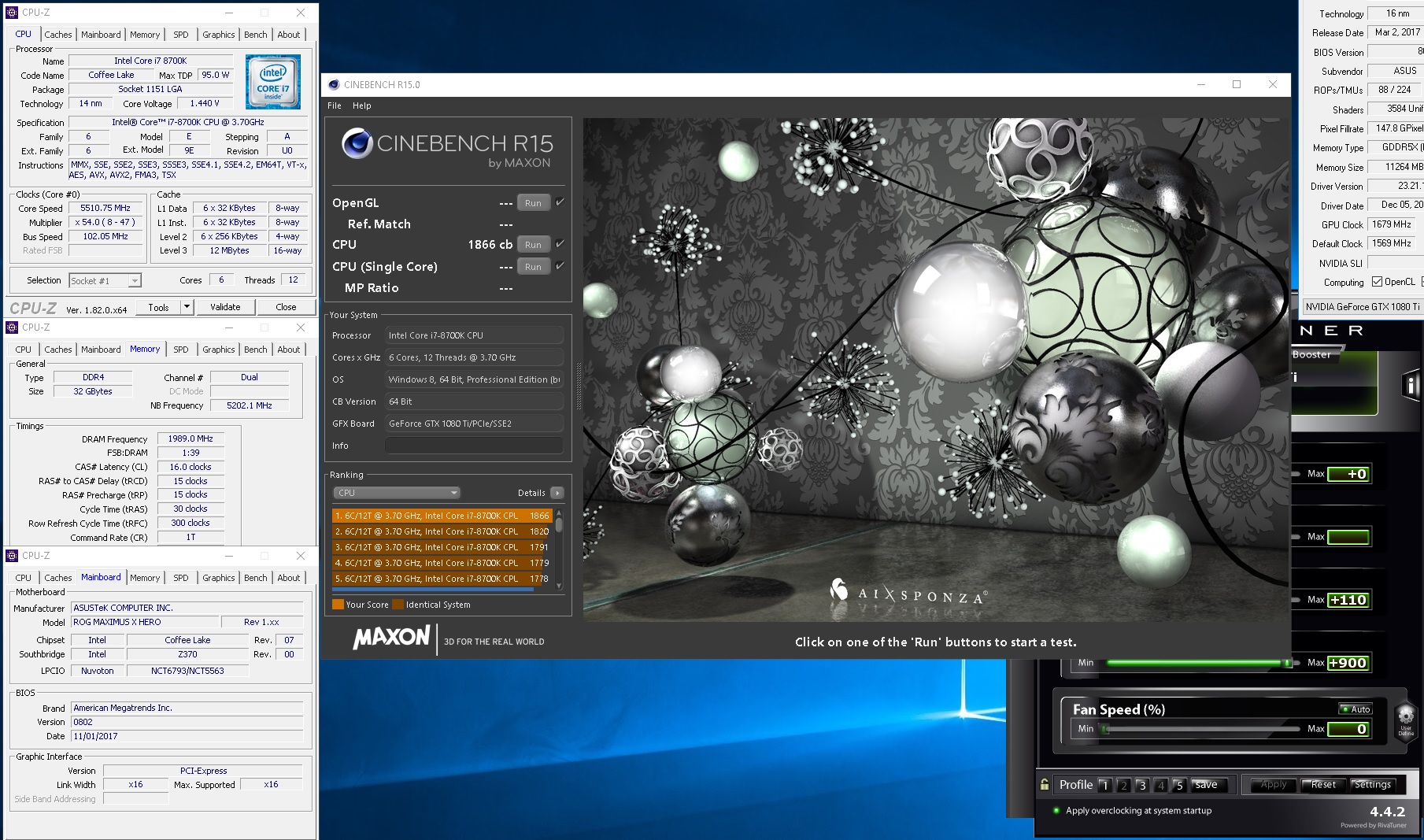Run the CPU benchmark test
The width and height of the screenshot is (1424, 840).
pos(533,245)
